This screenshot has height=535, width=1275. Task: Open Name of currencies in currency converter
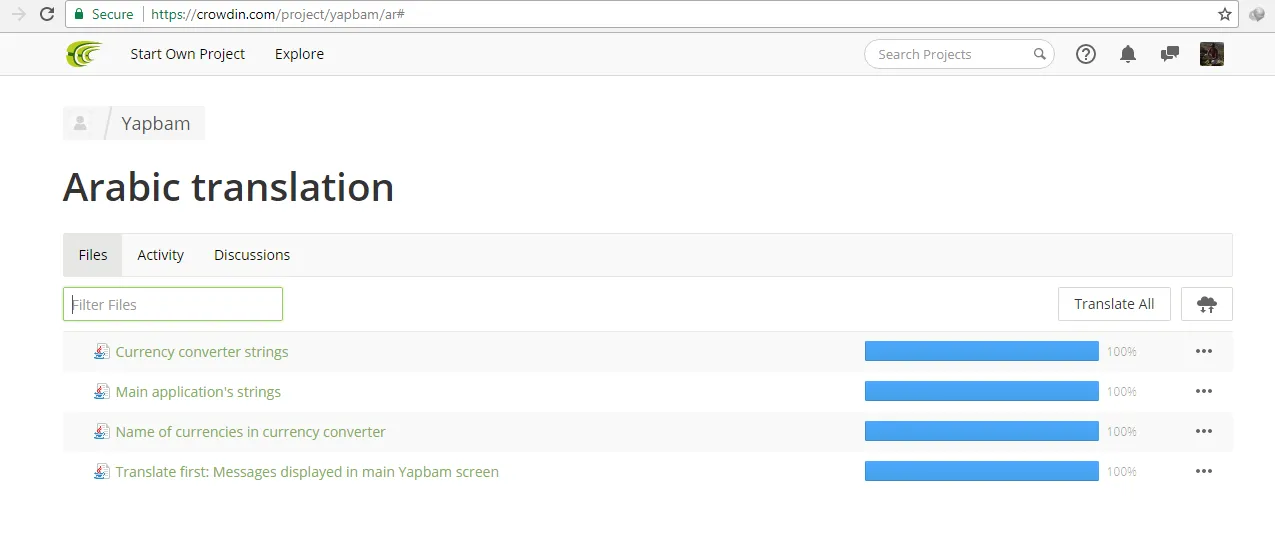pos(250,432)
